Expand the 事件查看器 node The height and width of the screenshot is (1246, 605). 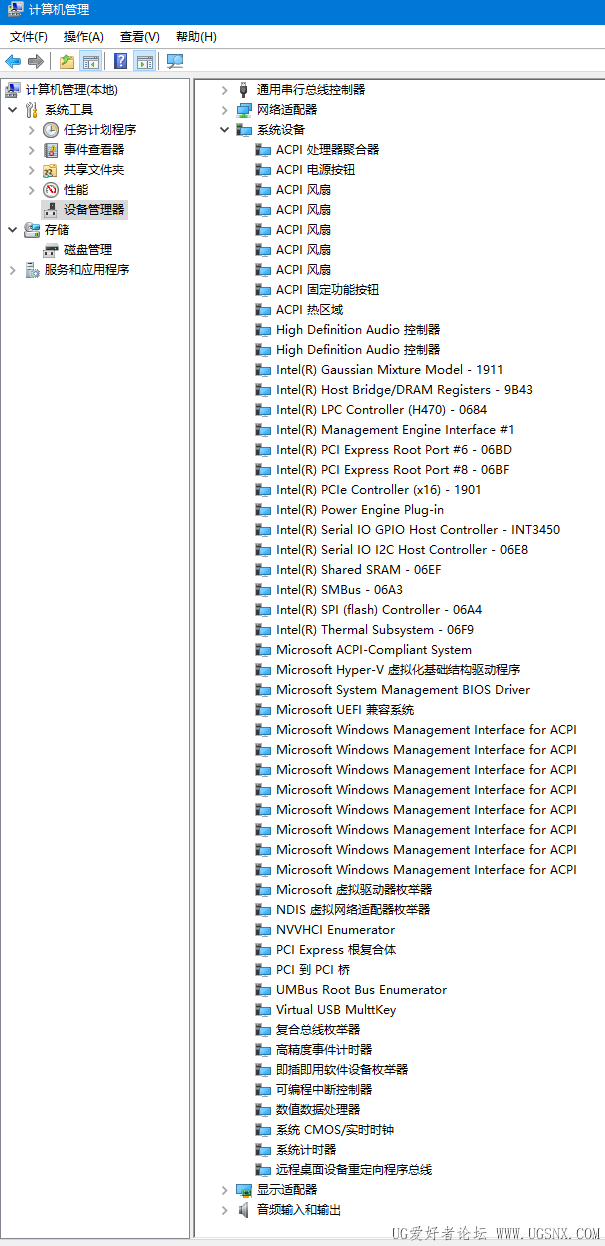pyautogui.click(x=31, y=150)
